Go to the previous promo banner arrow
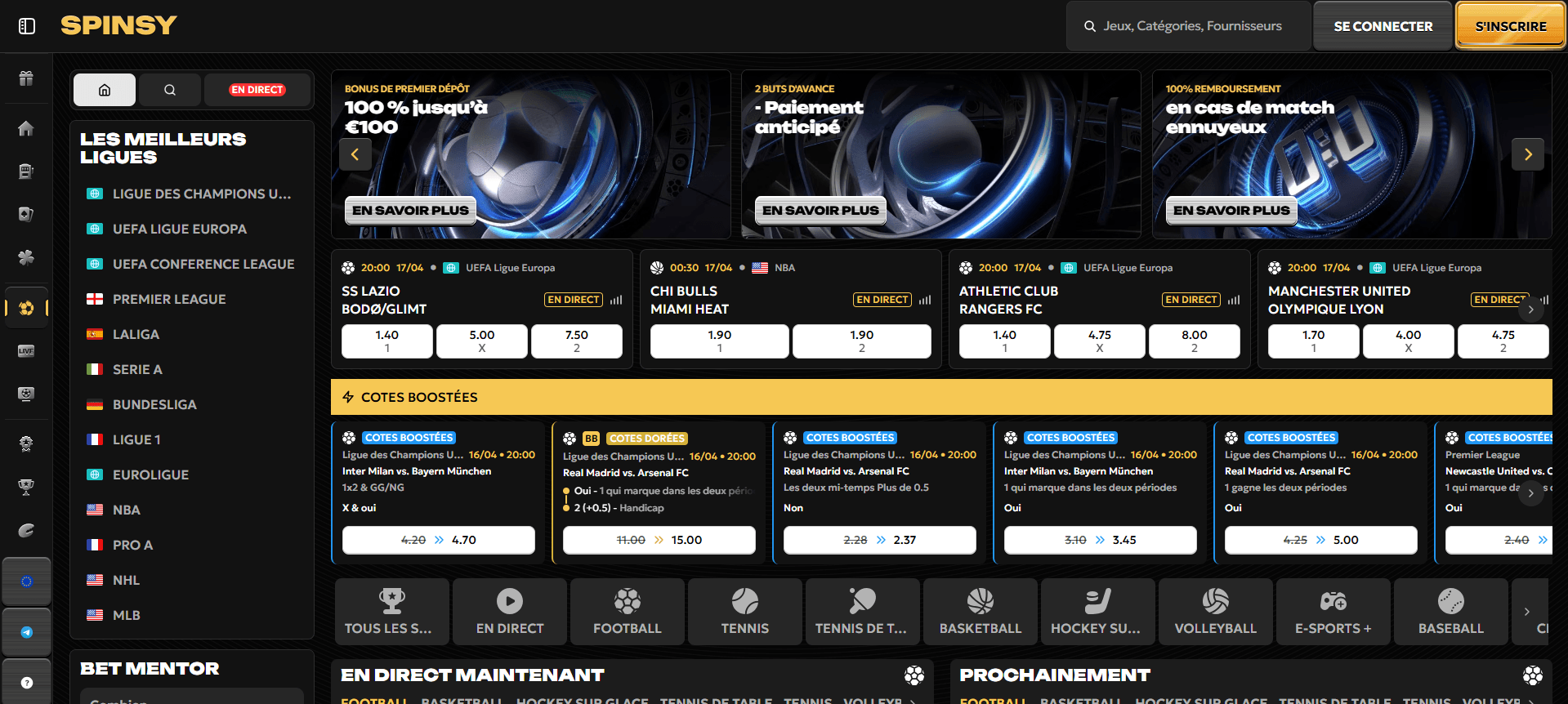The image size is (1568, 704). (x=355, y=154)
